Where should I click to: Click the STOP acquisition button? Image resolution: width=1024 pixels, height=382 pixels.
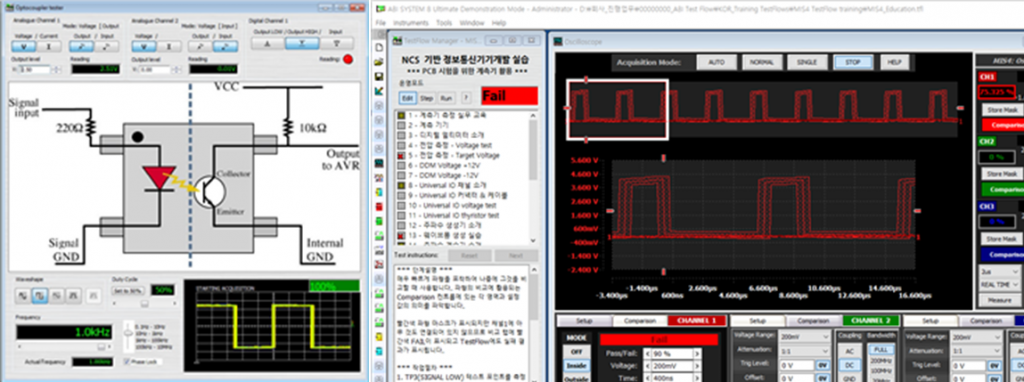coord(853,62)
